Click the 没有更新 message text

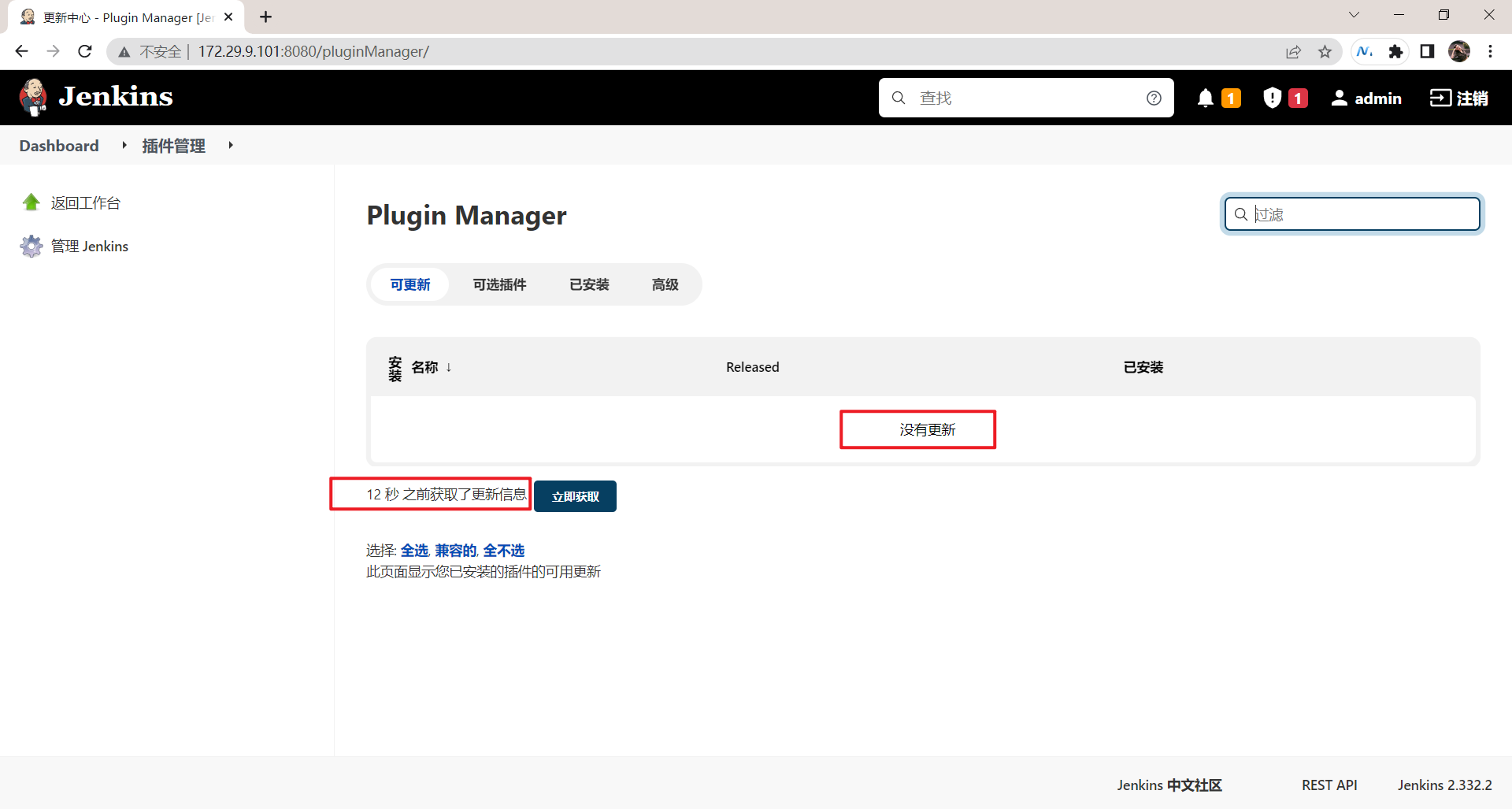tap(928, 430)
